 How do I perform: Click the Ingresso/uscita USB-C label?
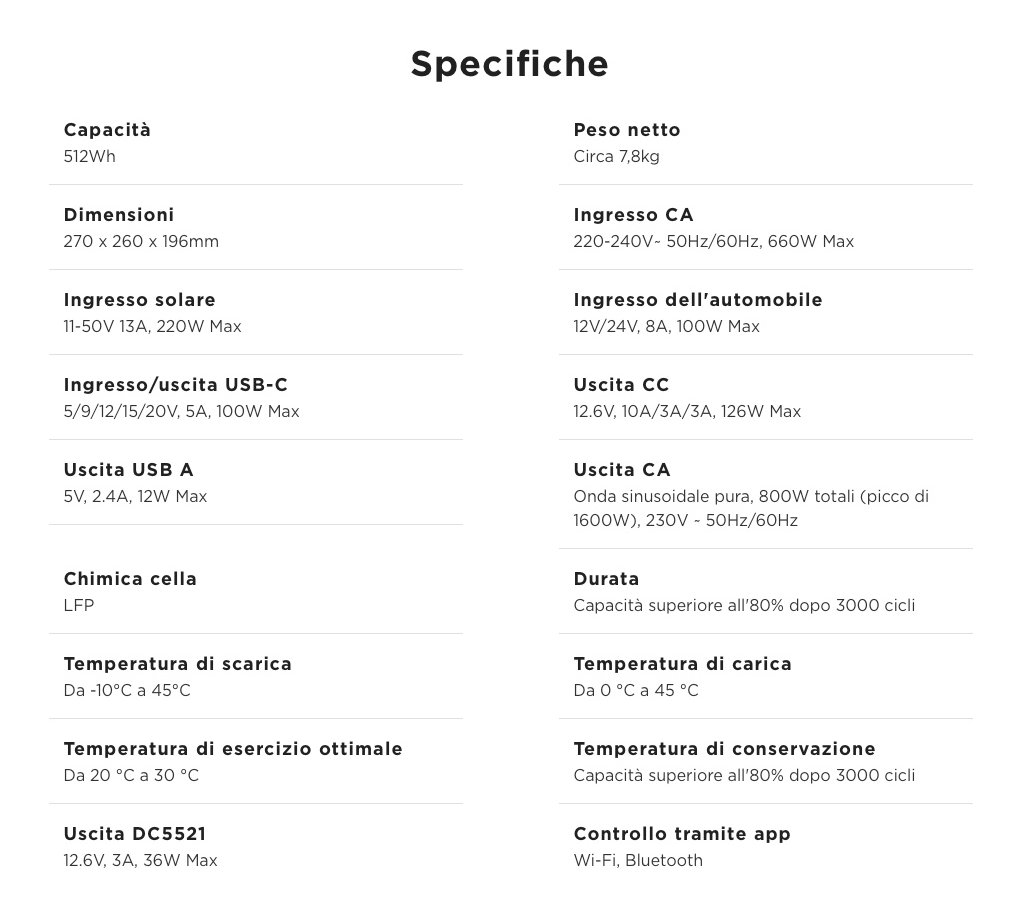pyautogui.click(x=175, y=385)
